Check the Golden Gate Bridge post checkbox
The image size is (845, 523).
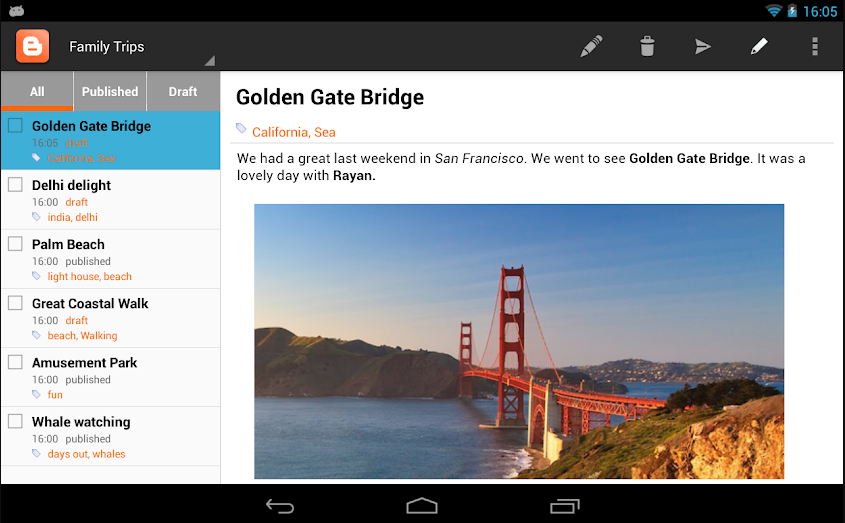[x=15, y=126]
